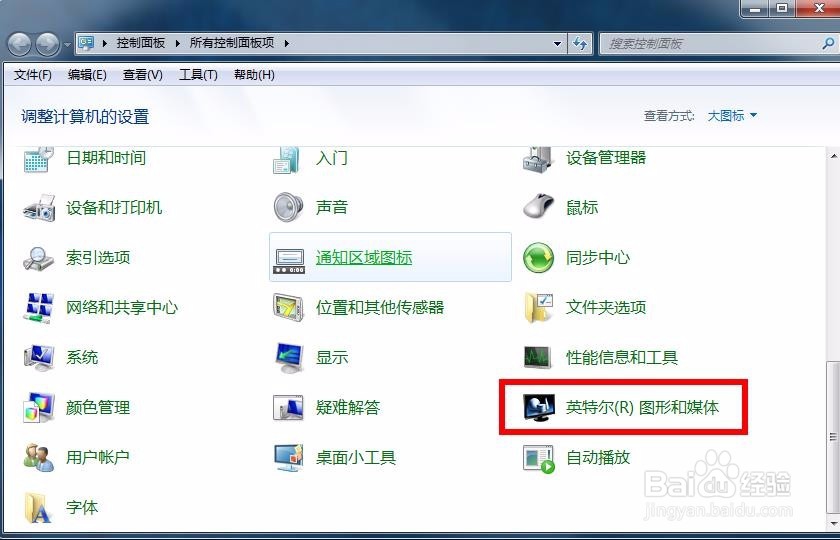Click the 疑难解答 link text
This screenshot has width=840, height=540.
348,408
